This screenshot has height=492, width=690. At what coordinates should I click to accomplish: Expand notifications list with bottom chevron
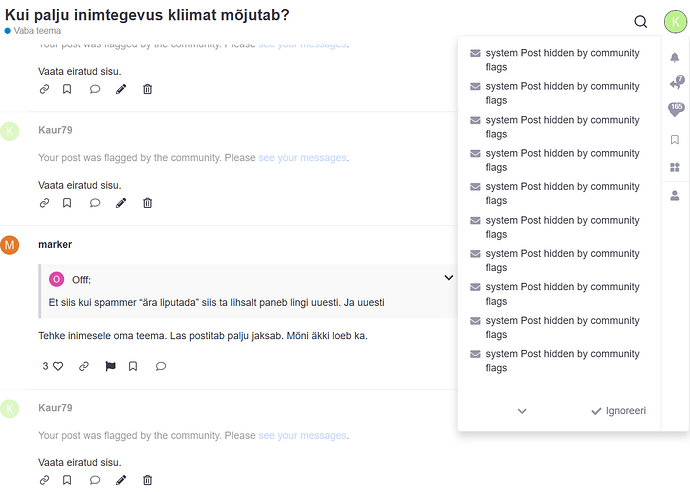tap(522, 411)
